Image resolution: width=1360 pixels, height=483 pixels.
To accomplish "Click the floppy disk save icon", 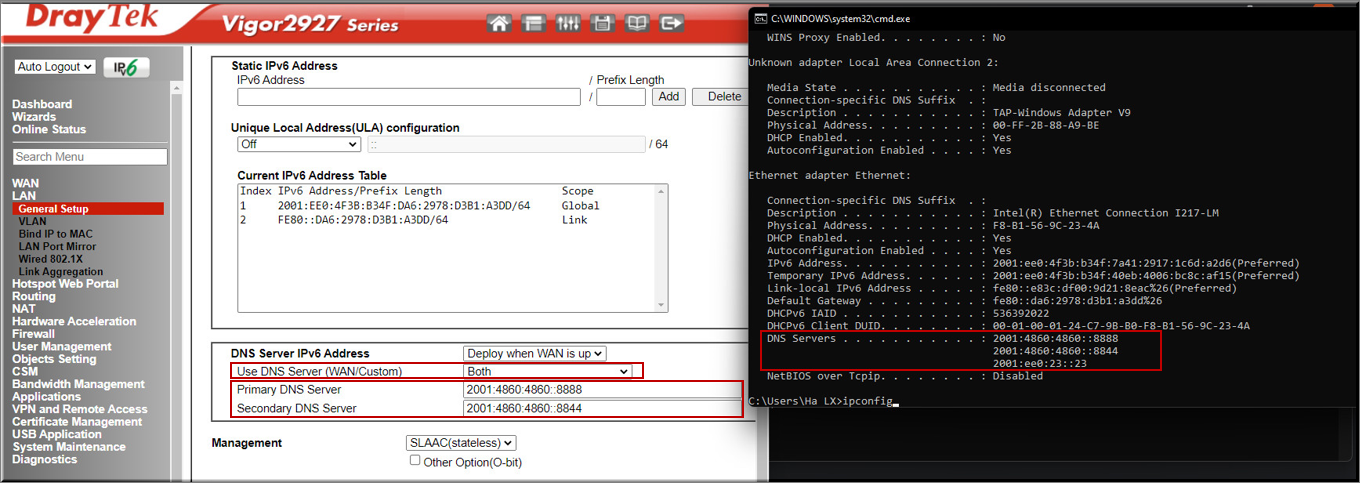I will (x=602, y=23).
